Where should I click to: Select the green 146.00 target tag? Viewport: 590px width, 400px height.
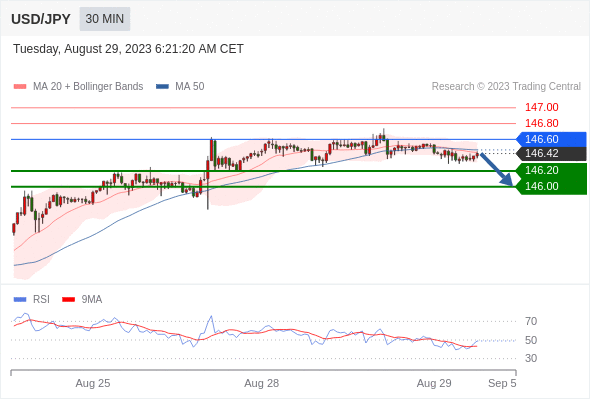tap(551, 186)
